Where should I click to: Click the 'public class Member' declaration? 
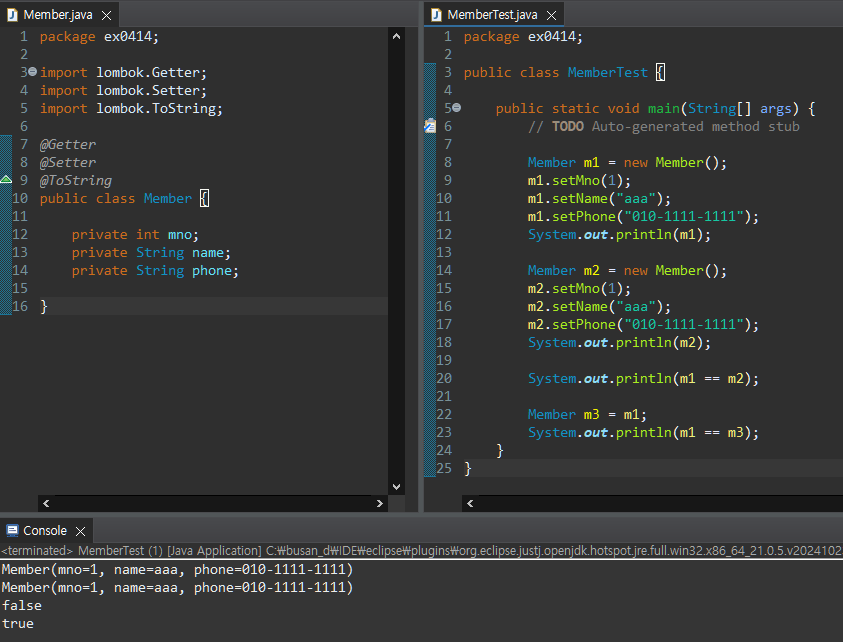116,198
